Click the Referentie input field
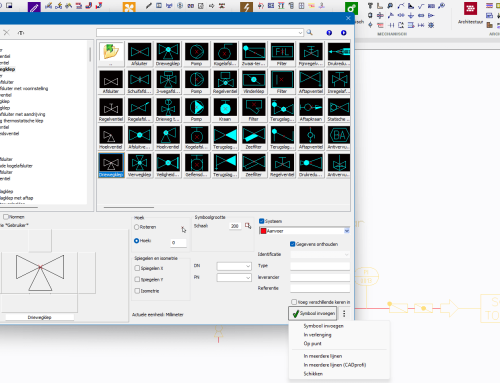Image resolution: width=500 pixels, height=383 pixels. 320,288
